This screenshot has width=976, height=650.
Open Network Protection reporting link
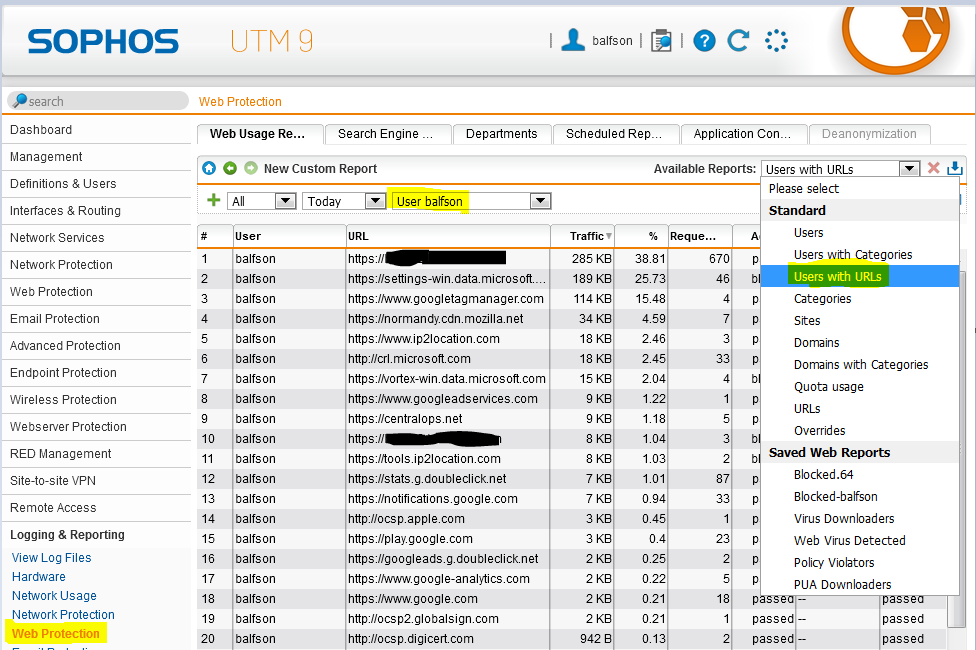tap(63, 615)
